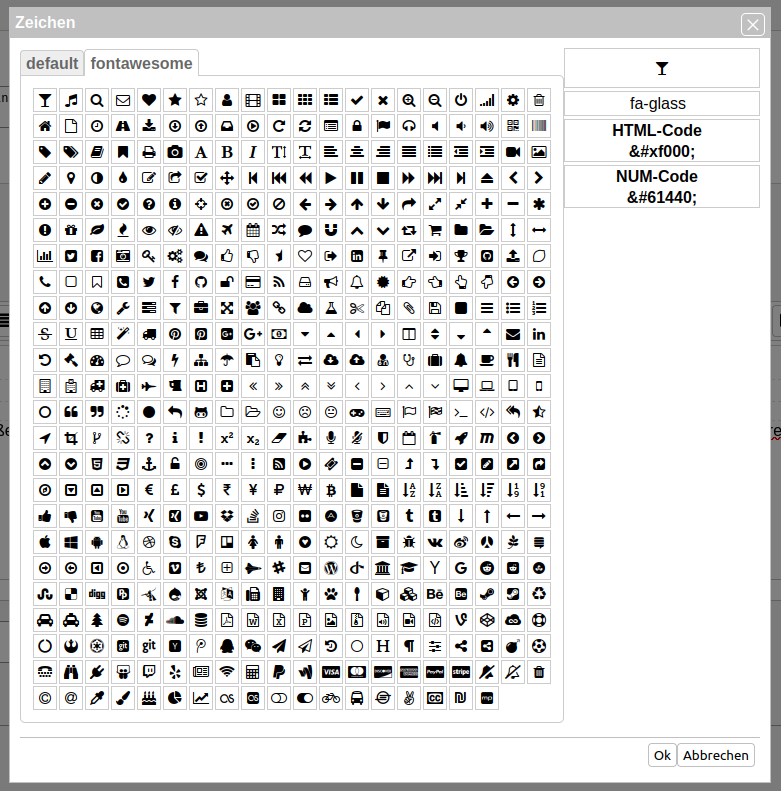The image size is (781, 791).
Task: Cancel with the Abbrechen button
Action: 715,755
